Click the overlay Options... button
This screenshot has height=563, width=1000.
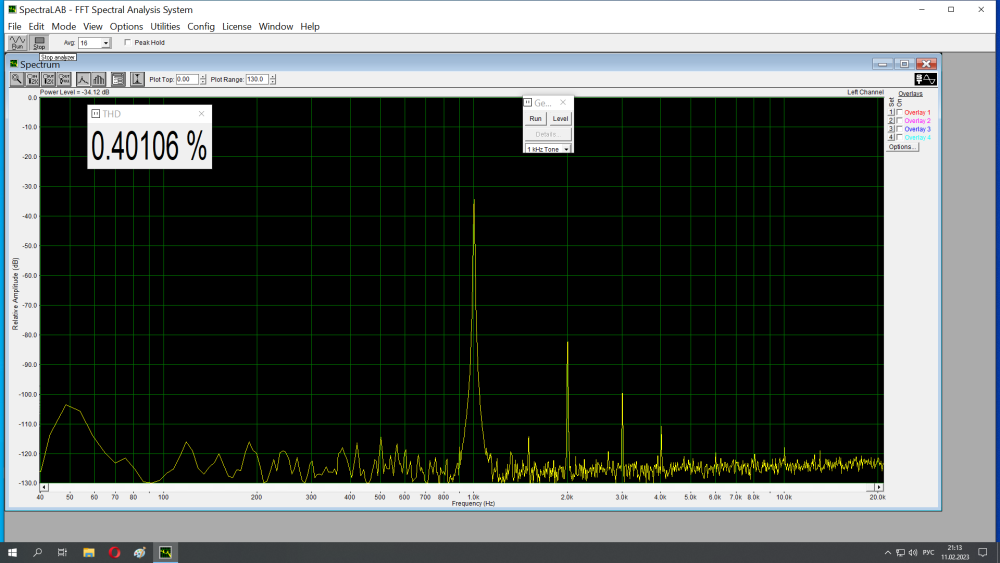click(x=902, y=147)
